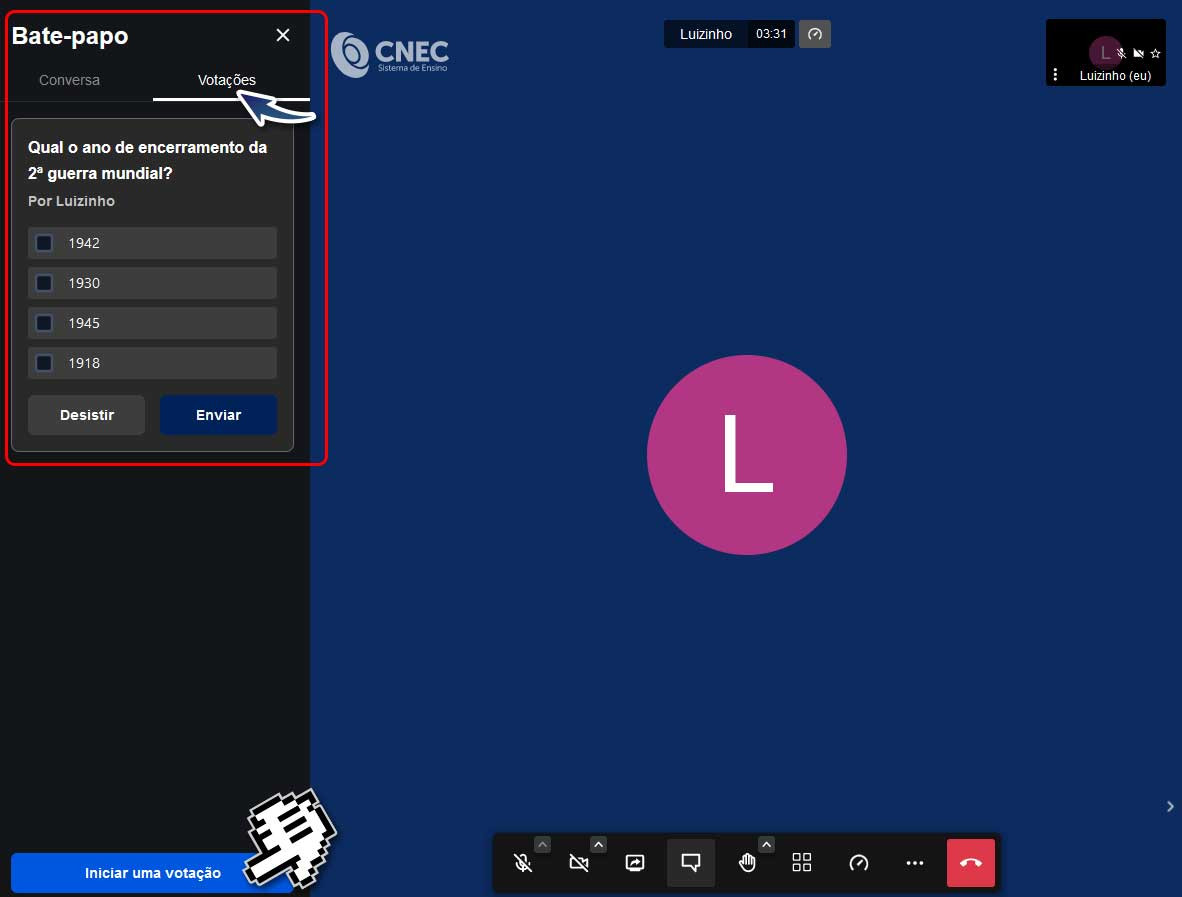Toggle the chat panel icon in the toolbar
The image size is (1182, 897).
pos(691,863)
